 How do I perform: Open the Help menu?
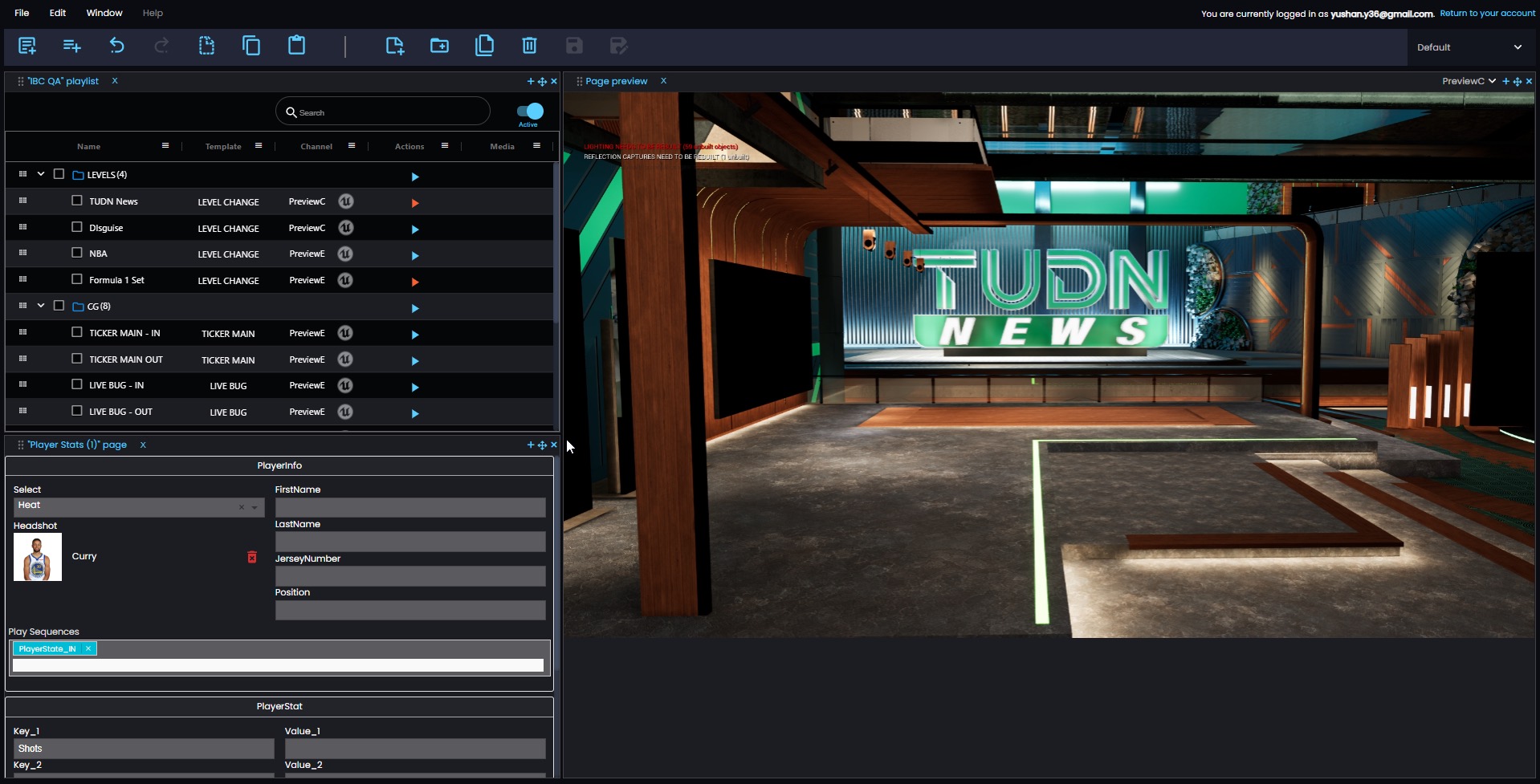(x=153, y=13)
